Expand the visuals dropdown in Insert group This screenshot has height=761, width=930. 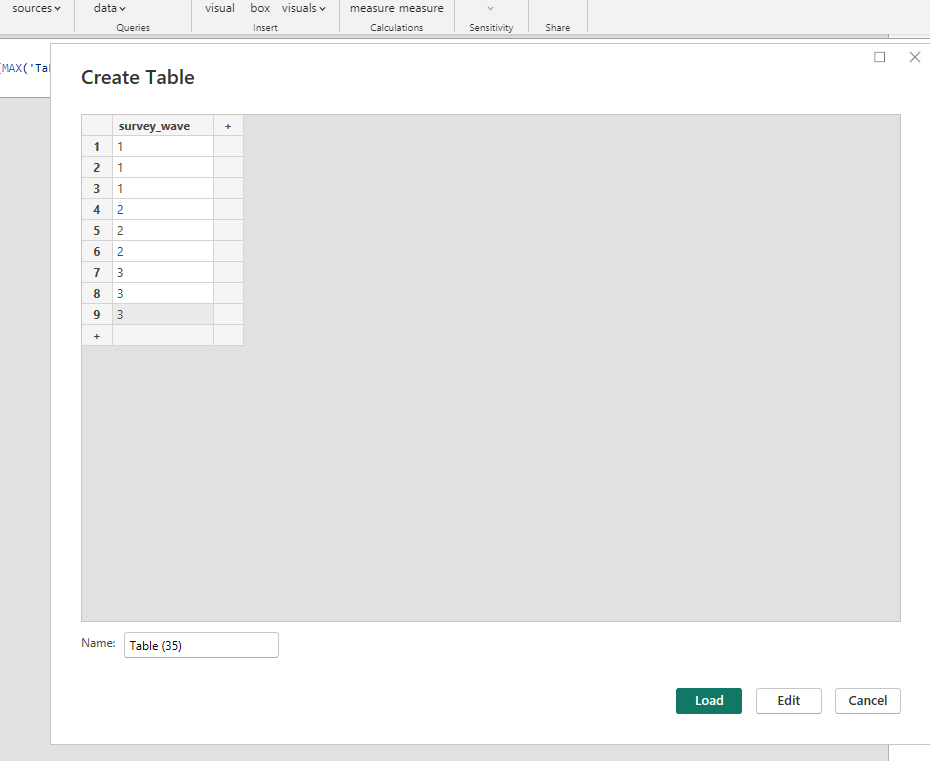tap(304, 8)
